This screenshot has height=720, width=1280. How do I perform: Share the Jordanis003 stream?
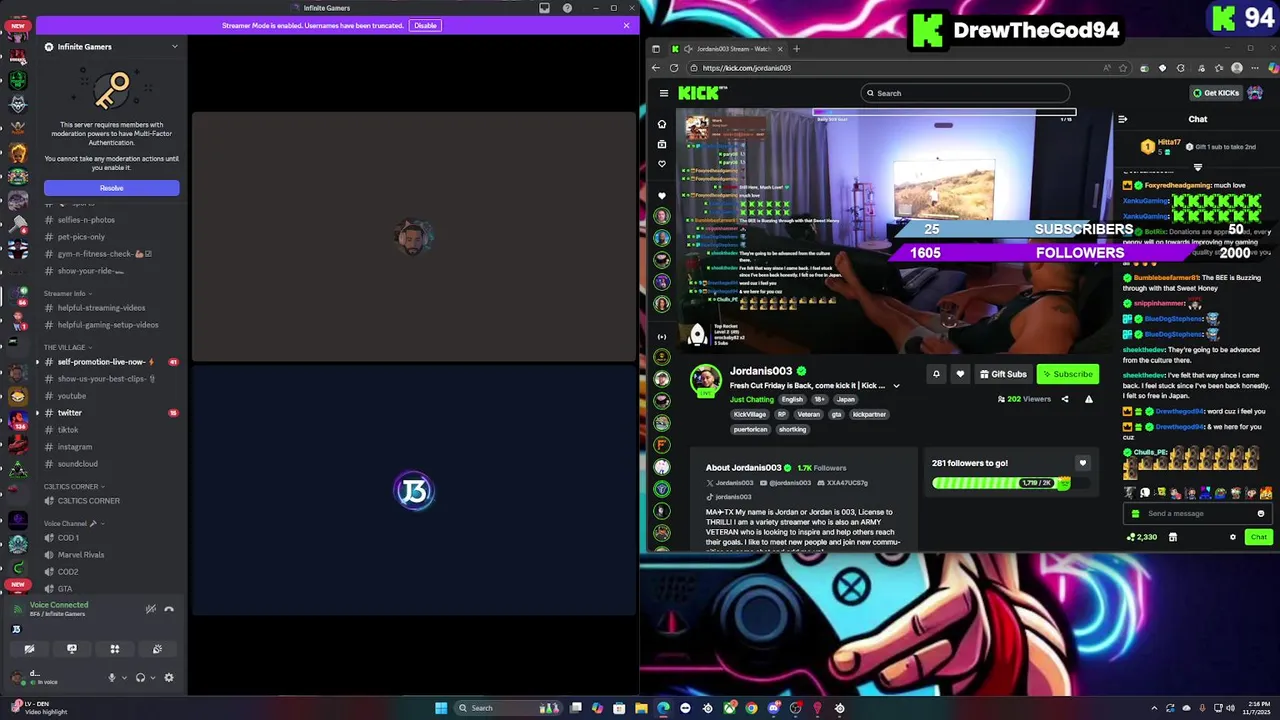pyautogui.click(x=1065, y=399)
